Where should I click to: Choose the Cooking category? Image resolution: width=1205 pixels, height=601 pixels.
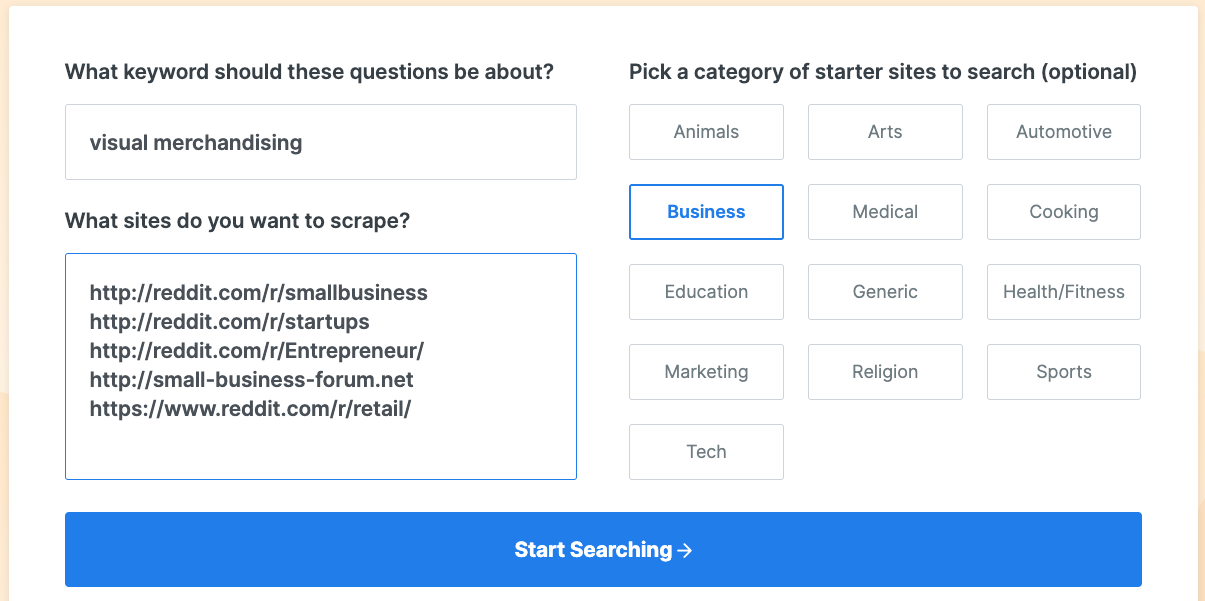coord(1063,212)
